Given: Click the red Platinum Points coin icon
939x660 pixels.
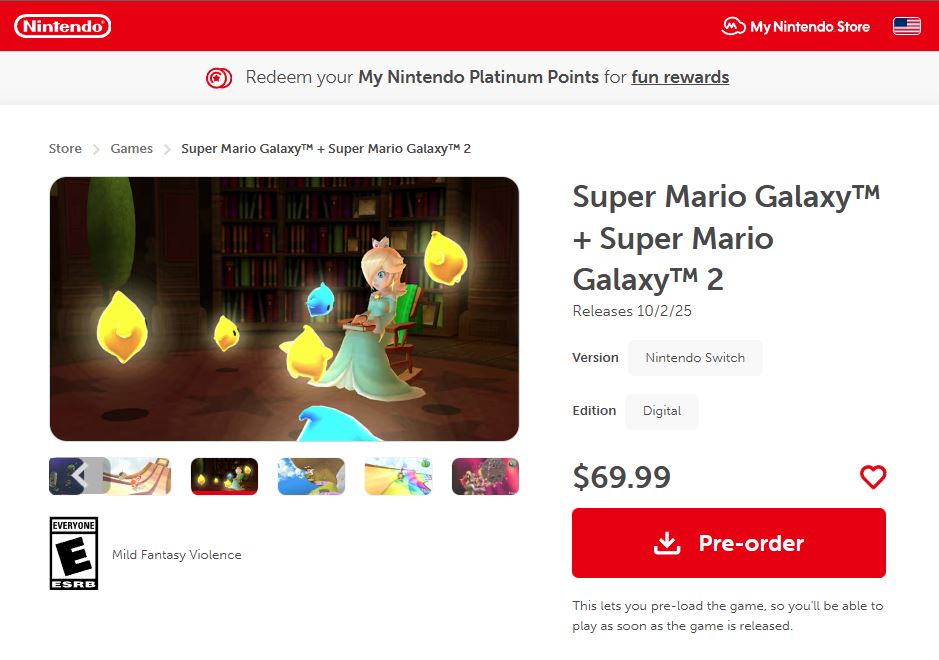Looking at the screenshot, I should tap(219, 77).
